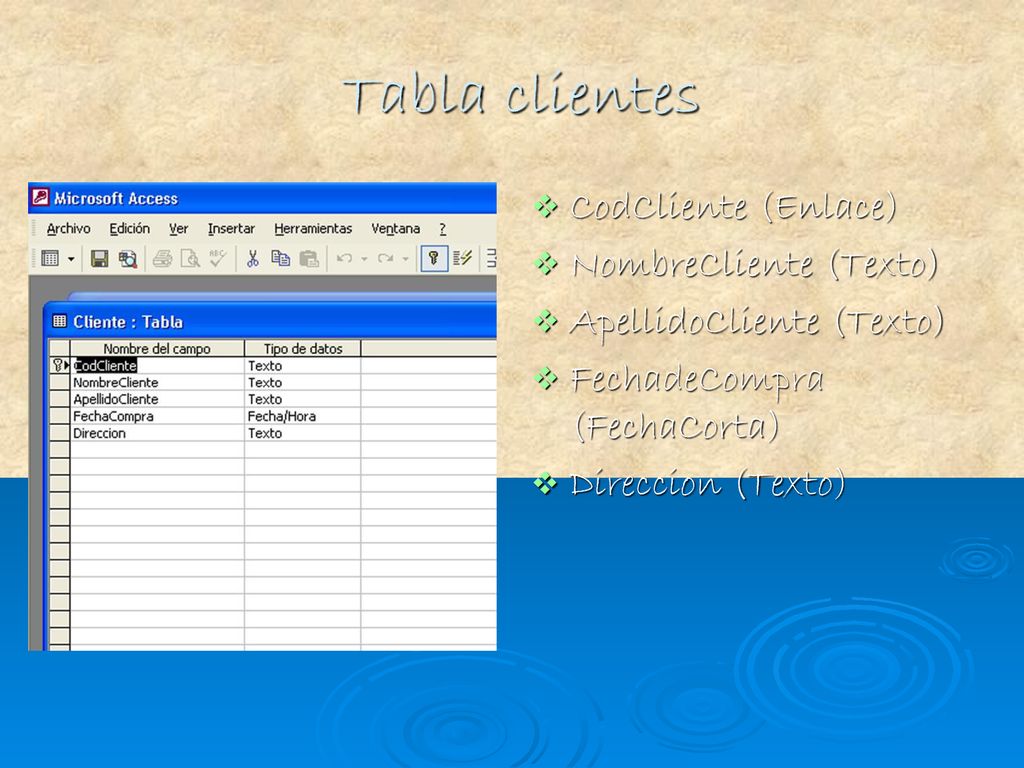Open the Insertar menu
This screenshot has width=1024, height=768.
pos(231,229)
